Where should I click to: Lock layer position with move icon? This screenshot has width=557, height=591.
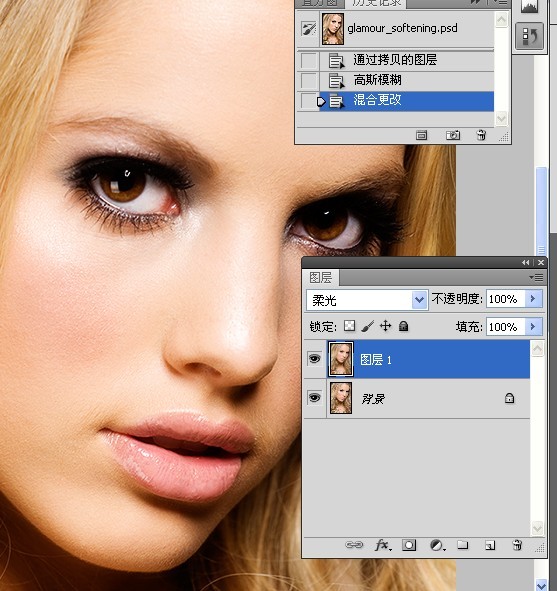(386, 326)
